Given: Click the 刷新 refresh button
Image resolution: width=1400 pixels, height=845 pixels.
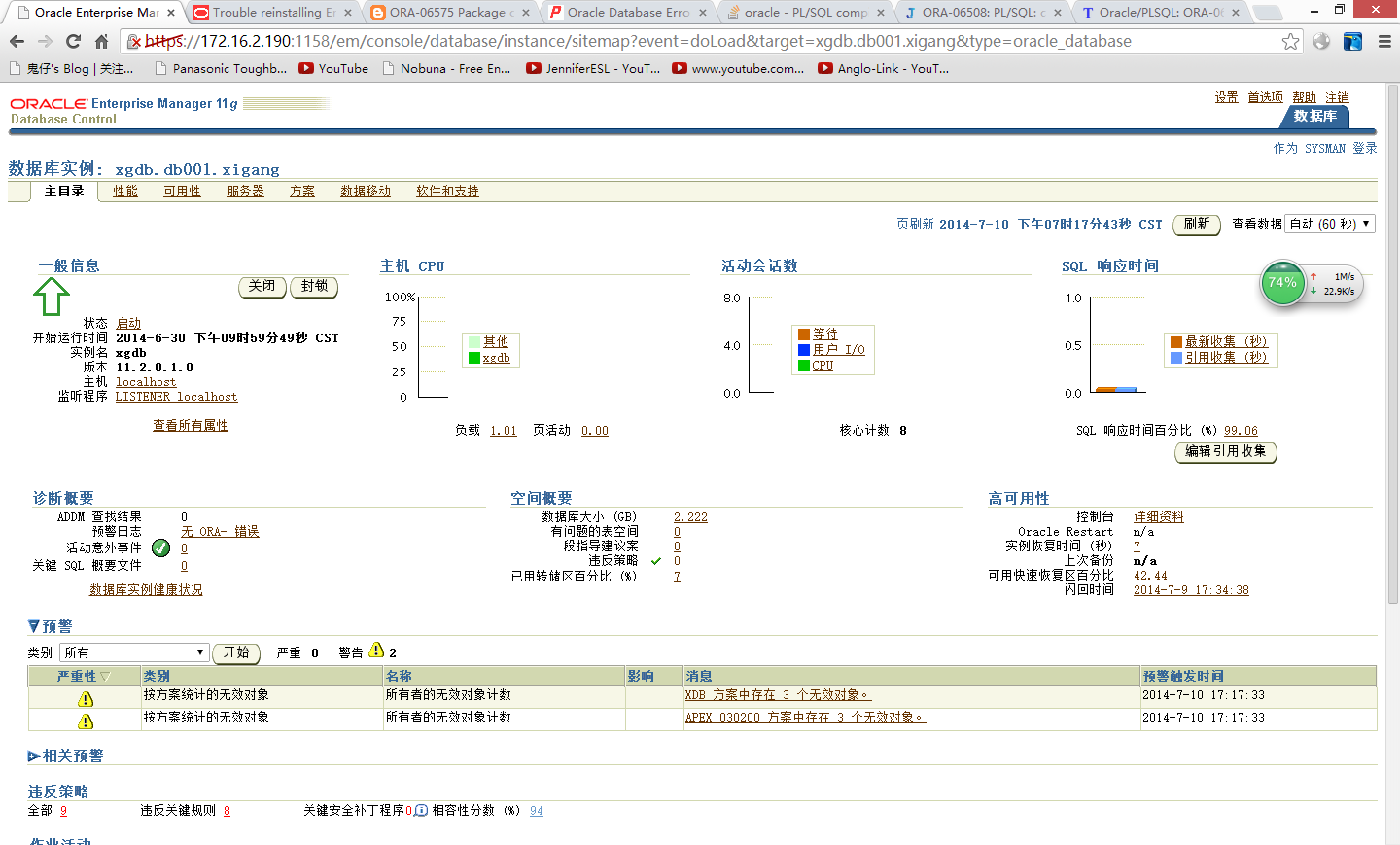Looking at the screenshot, I should tap(1197, 224).
